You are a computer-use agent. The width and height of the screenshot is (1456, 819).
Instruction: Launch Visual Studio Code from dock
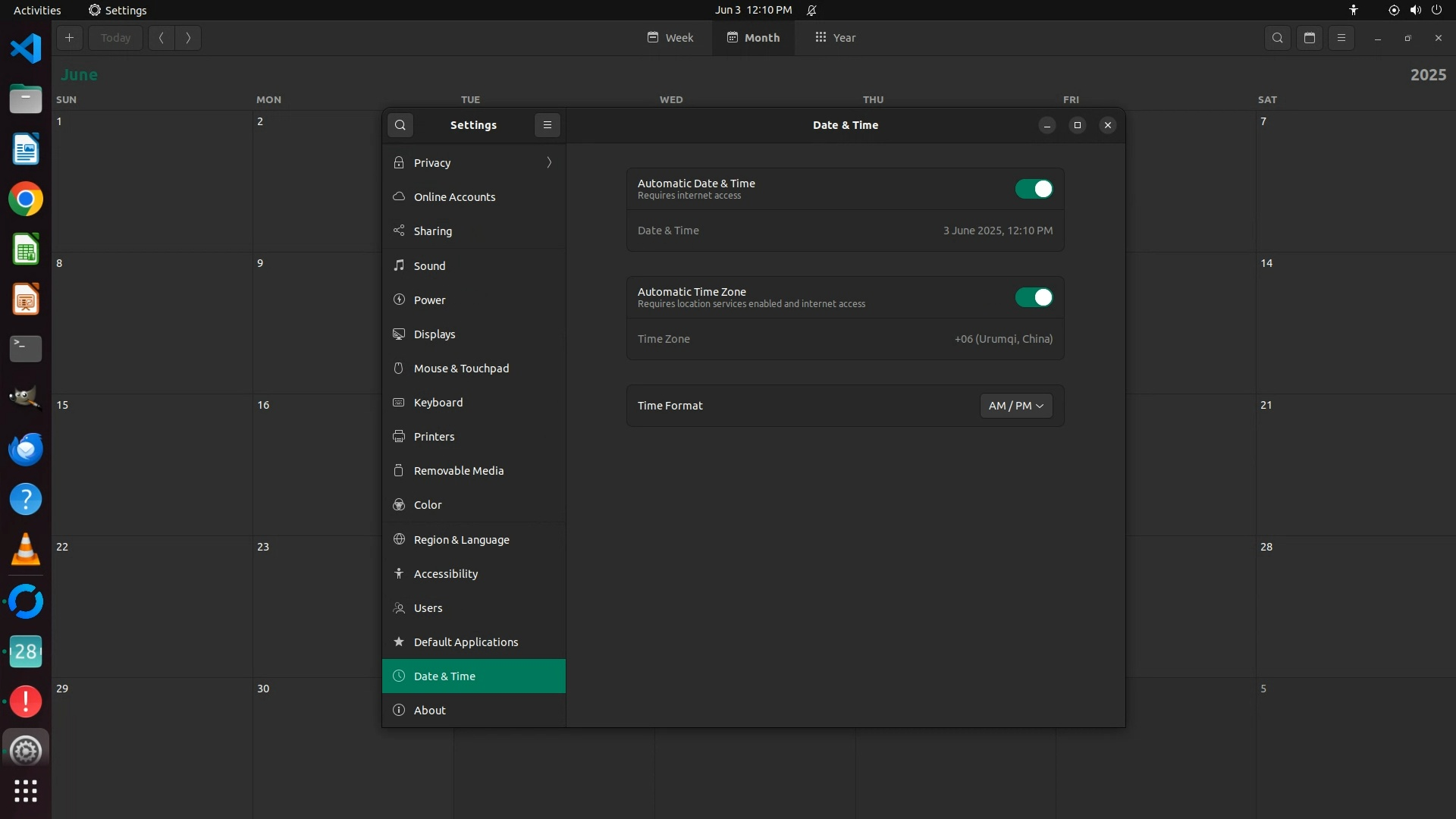(x=26, y=49)
